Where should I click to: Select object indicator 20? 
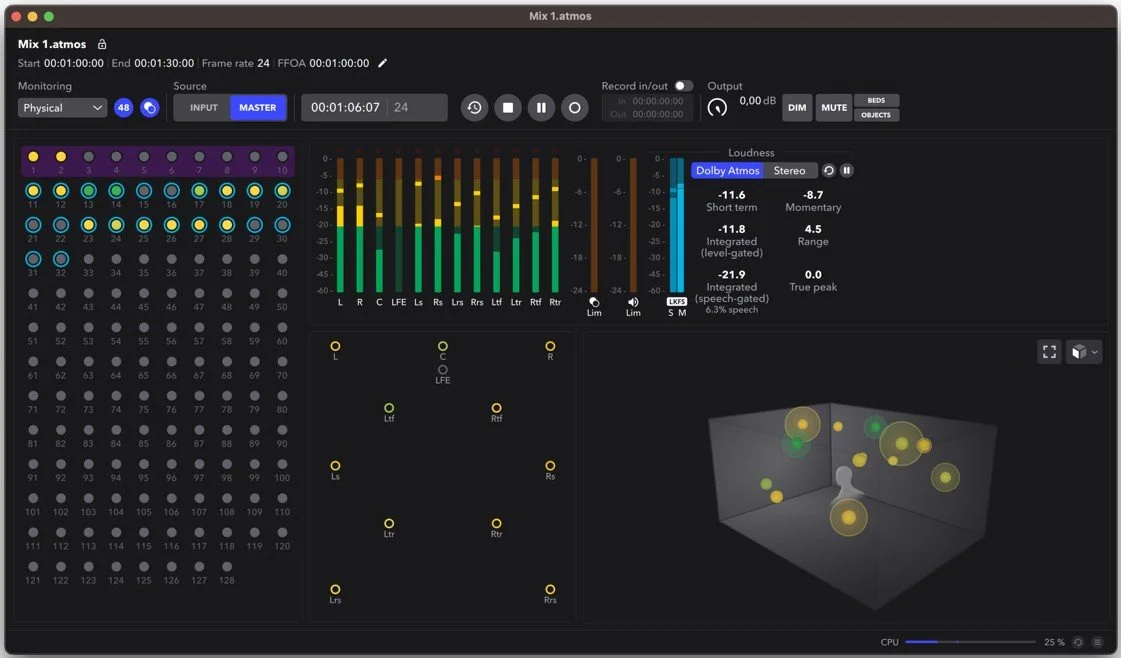[x=282, y=191]
